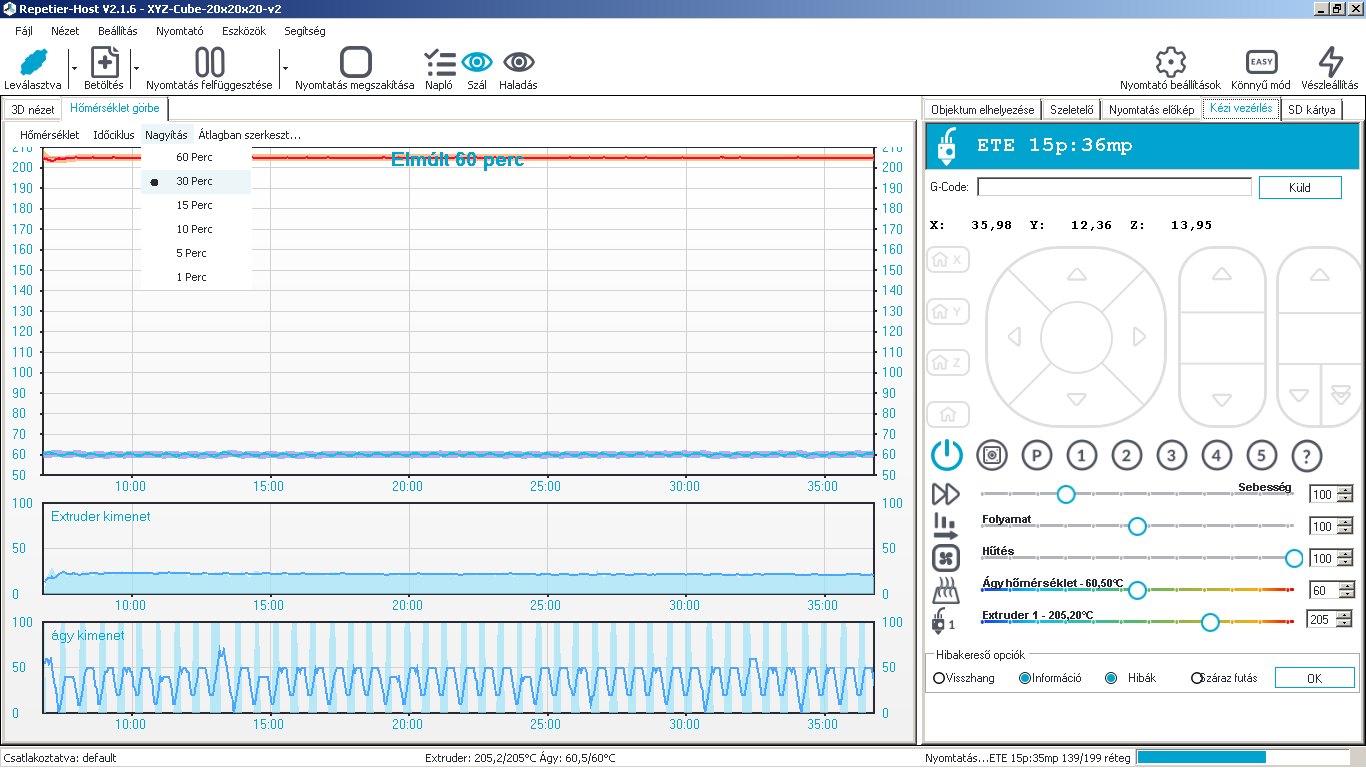Select 15 Perc from zoom menu
Viewport: 1366px width, 768px height.
[194, 205]
